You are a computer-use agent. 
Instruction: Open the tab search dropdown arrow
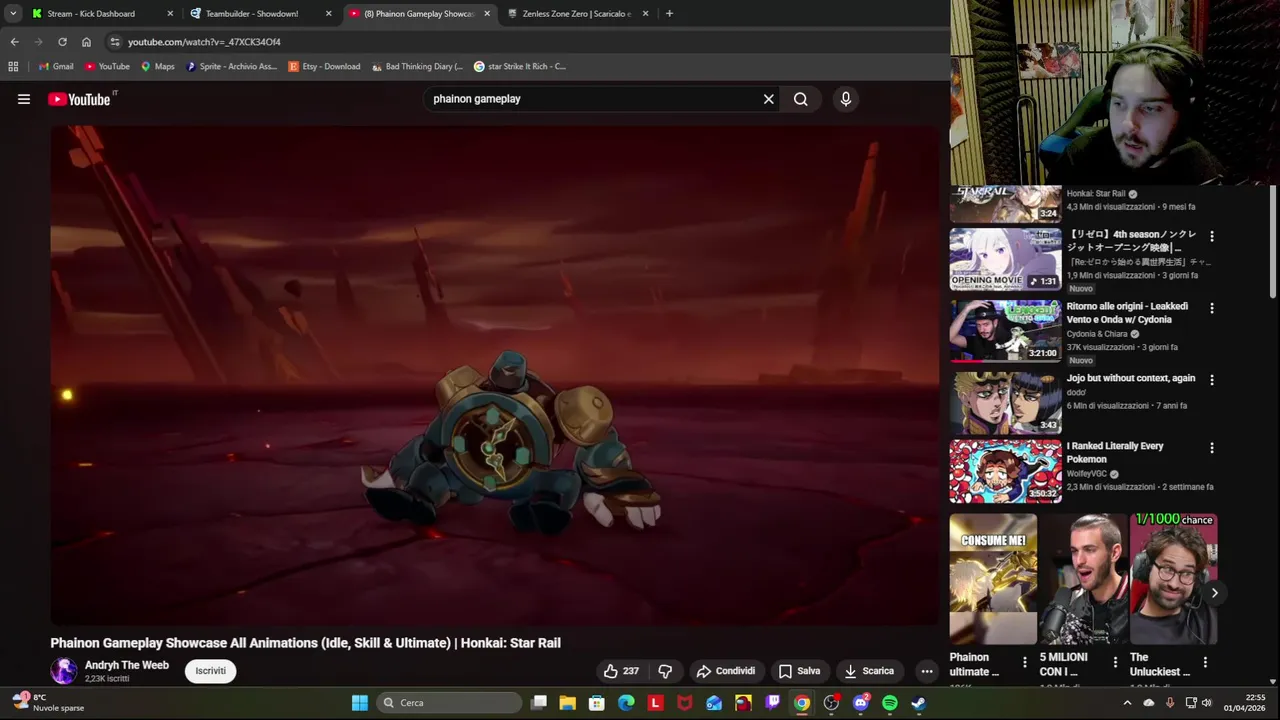(13, 14)
